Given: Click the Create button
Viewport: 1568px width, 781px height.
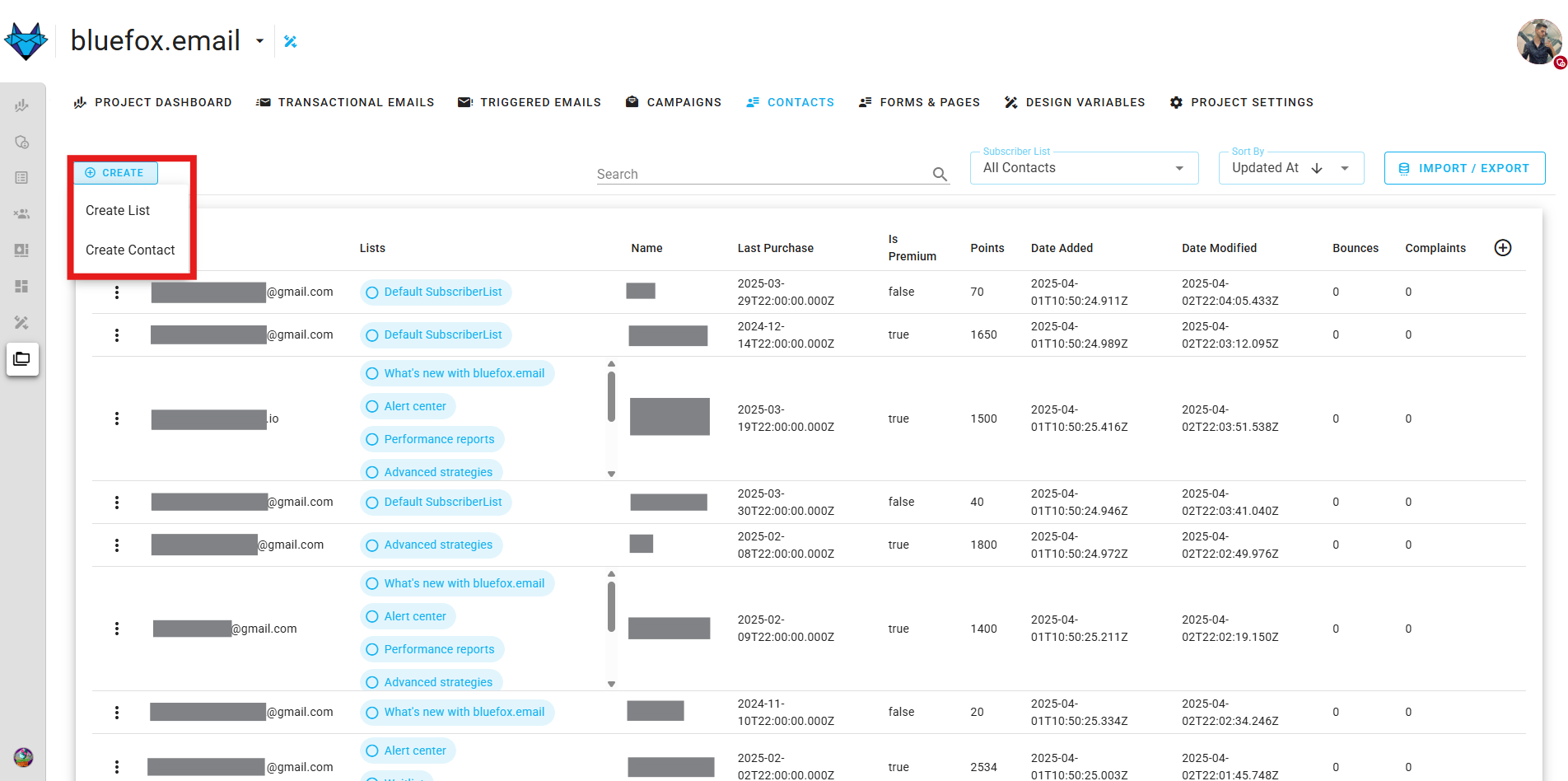Looking at the screenshot, I should point(115,173).
